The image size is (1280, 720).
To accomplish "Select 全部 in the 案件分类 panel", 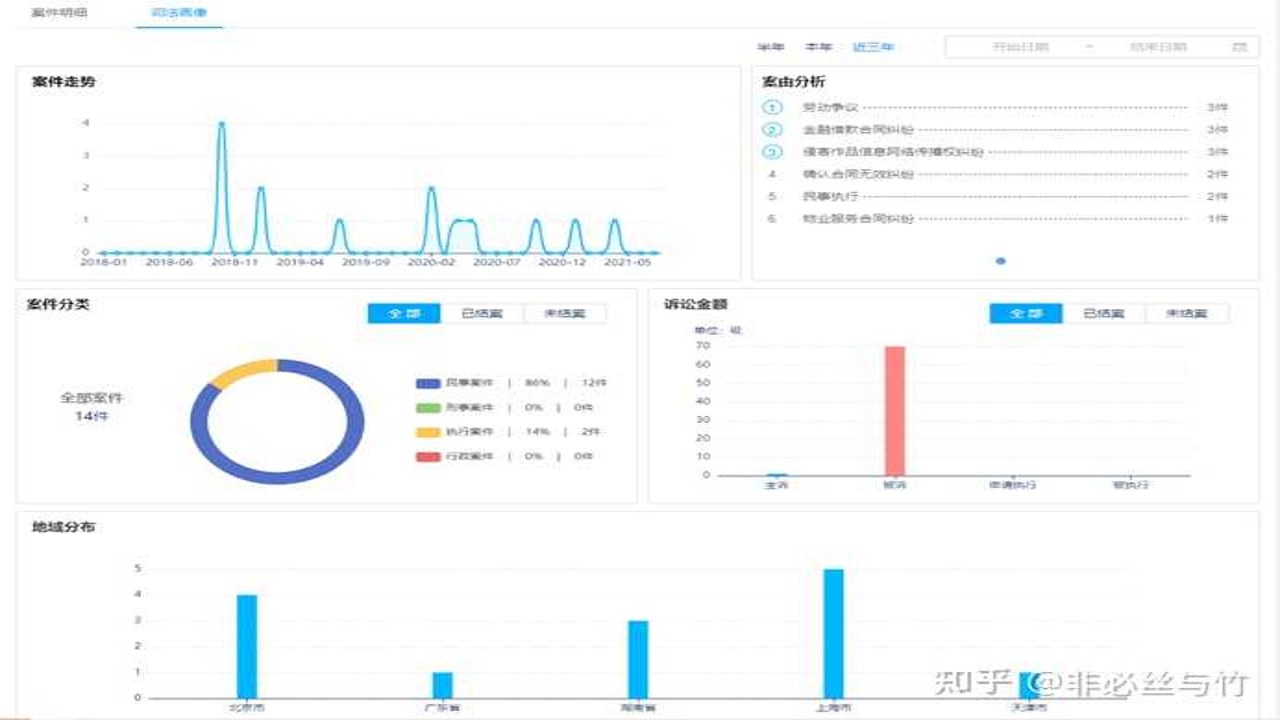I will (x=404, y=314).
